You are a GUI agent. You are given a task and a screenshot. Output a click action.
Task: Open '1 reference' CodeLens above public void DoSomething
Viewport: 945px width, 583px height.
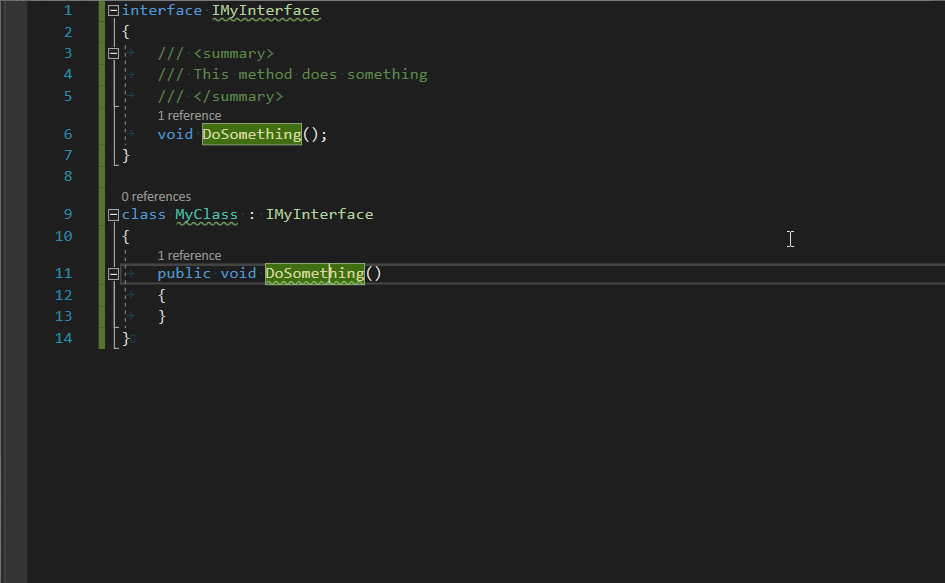click(189, 256)
